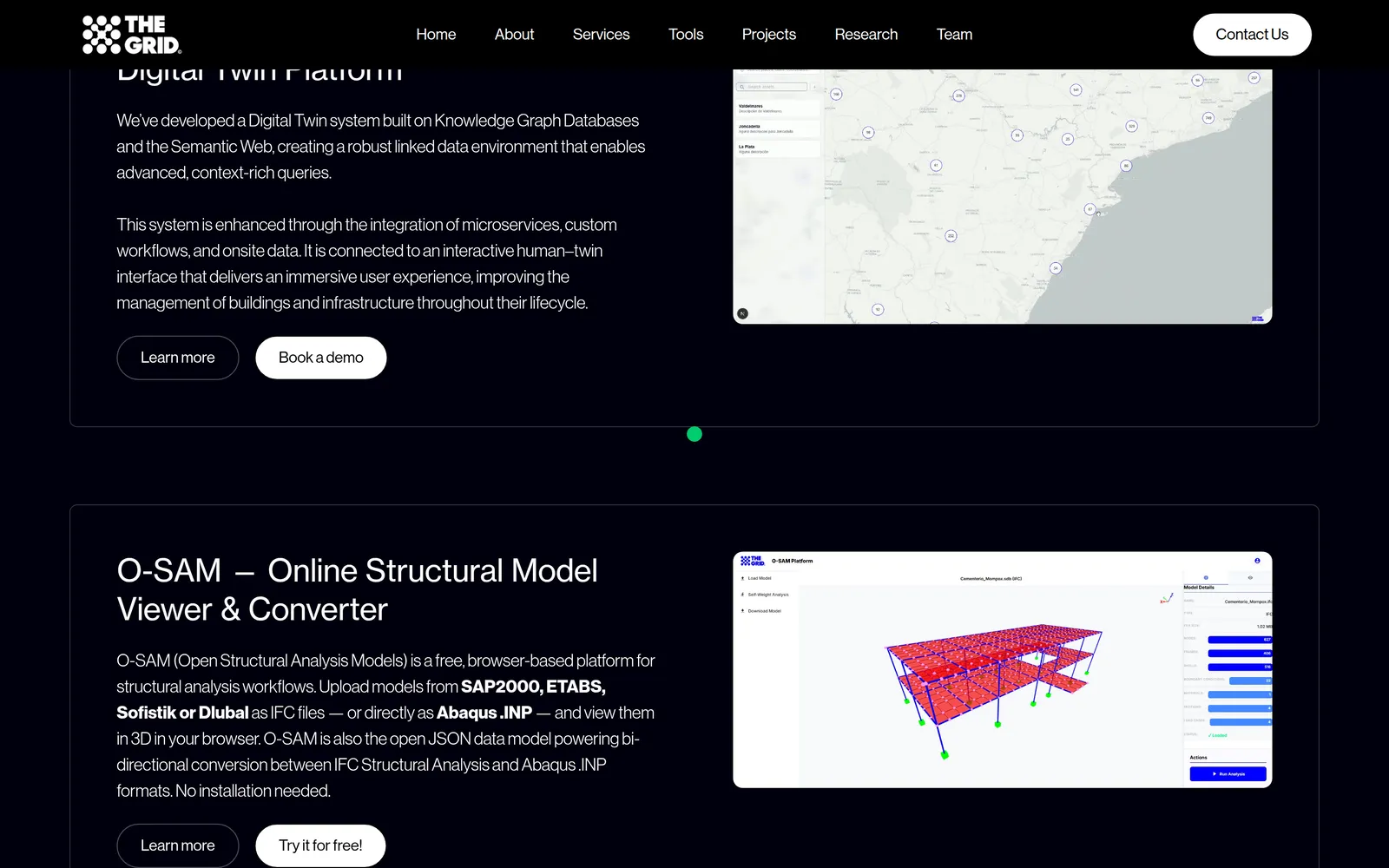Open the Home nav link
The image size is (1389, 868).
(436, 35)
